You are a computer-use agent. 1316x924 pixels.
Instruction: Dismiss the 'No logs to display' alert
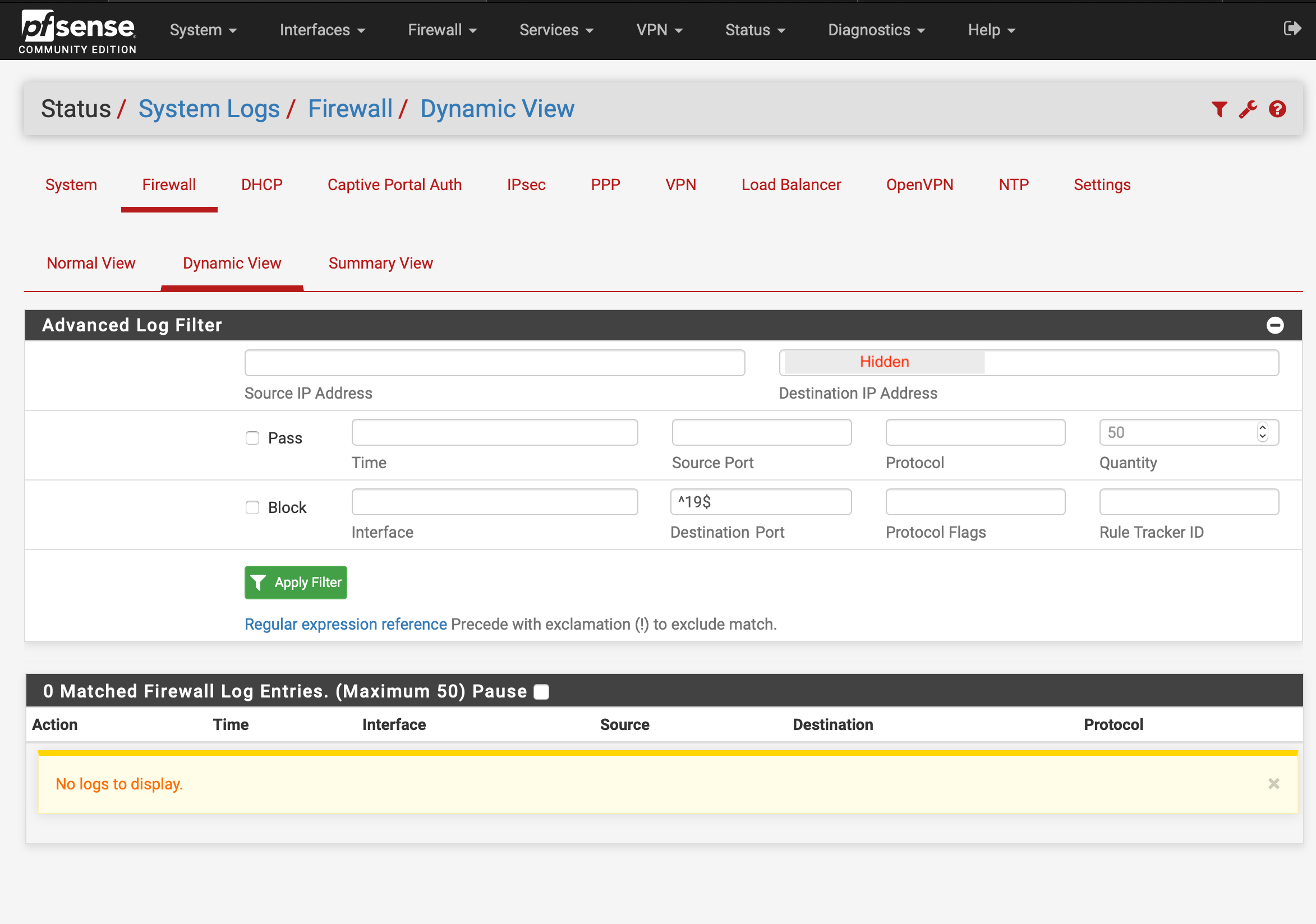coord(1273,784)
